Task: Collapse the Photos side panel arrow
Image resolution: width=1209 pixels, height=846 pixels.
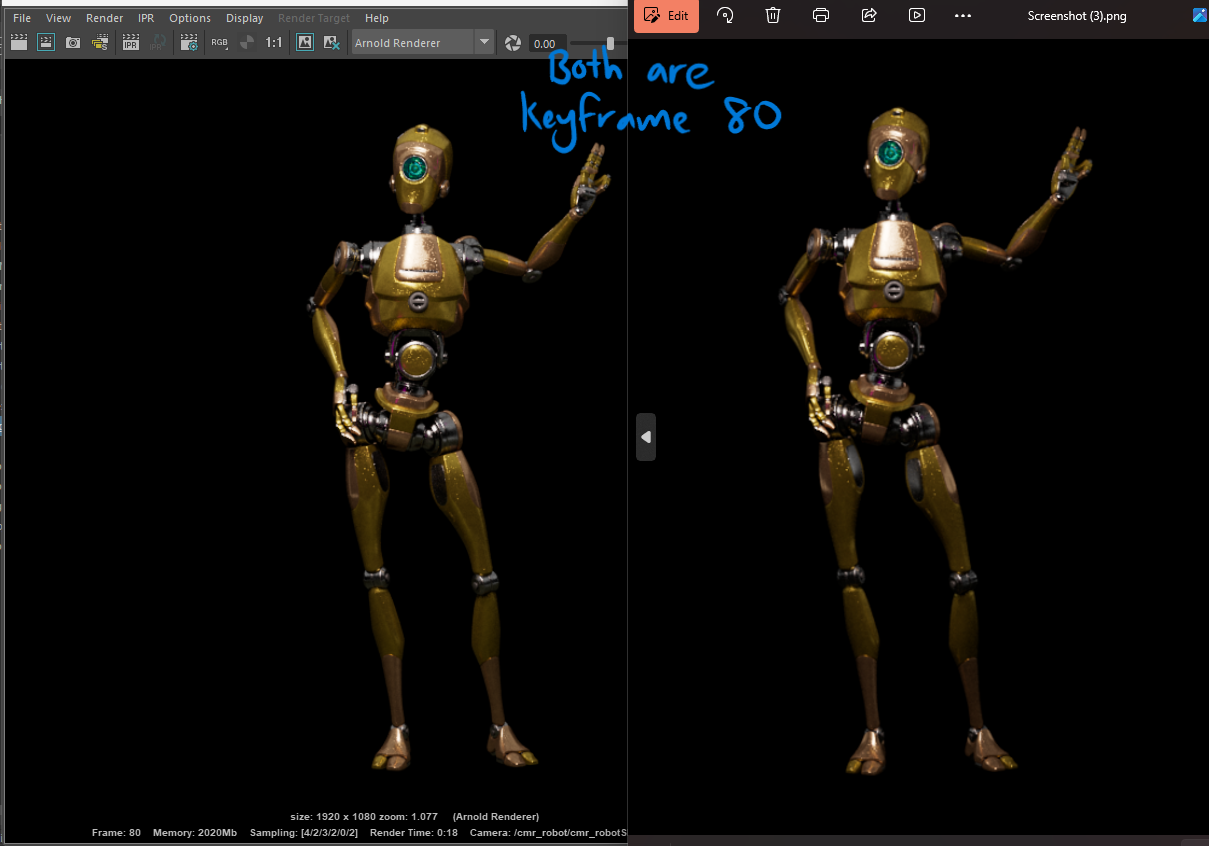Action: [x=645, y=436]
